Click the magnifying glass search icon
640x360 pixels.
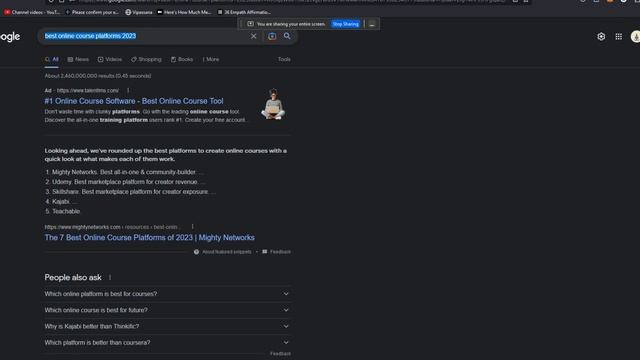coord(287,36)
